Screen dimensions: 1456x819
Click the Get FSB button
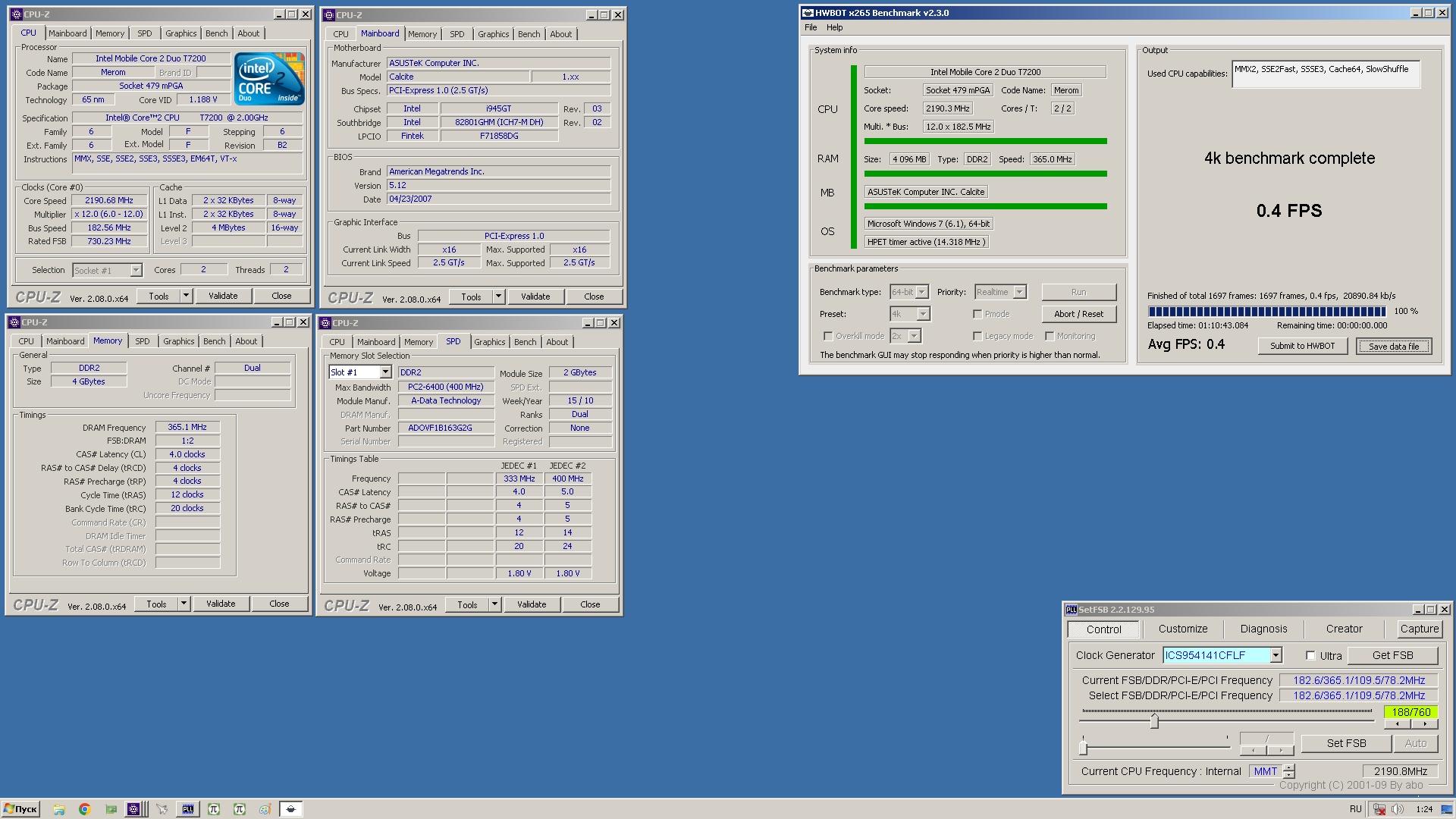(x=1392, y=656)
